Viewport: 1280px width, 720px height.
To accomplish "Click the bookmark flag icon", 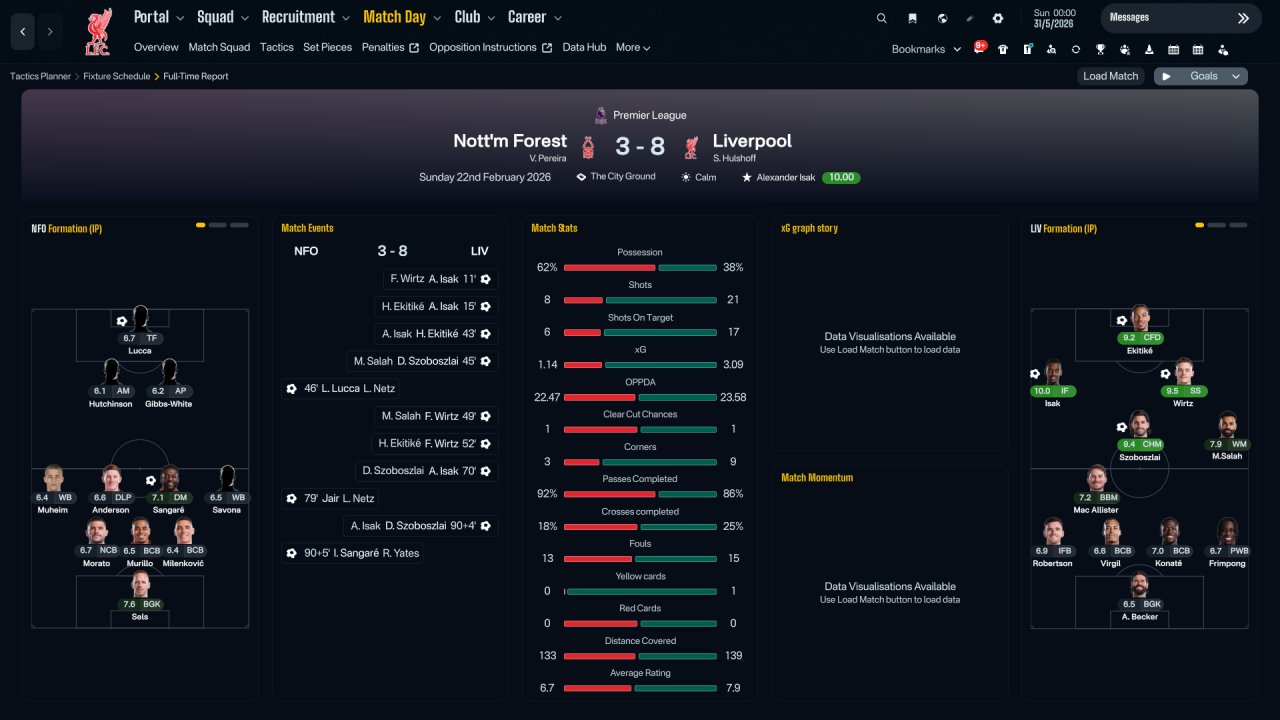I will click(x=912, y=18).
